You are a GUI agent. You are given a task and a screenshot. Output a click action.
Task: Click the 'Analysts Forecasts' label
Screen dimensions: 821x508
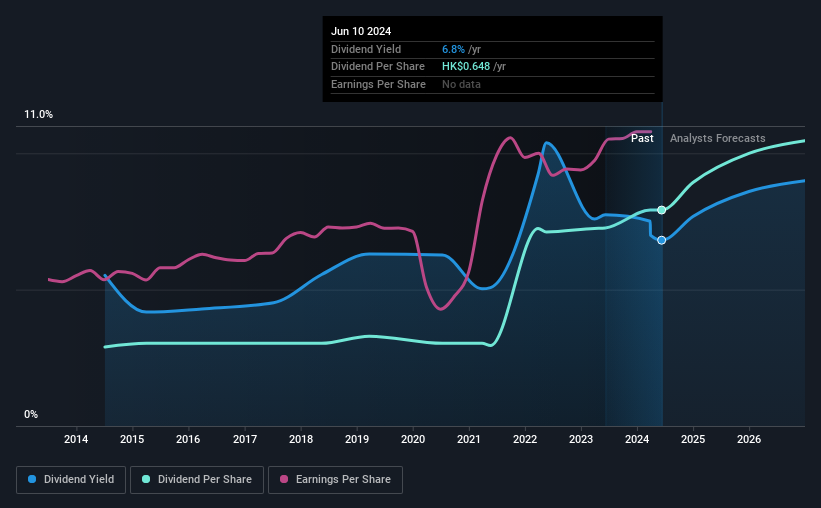717,138
